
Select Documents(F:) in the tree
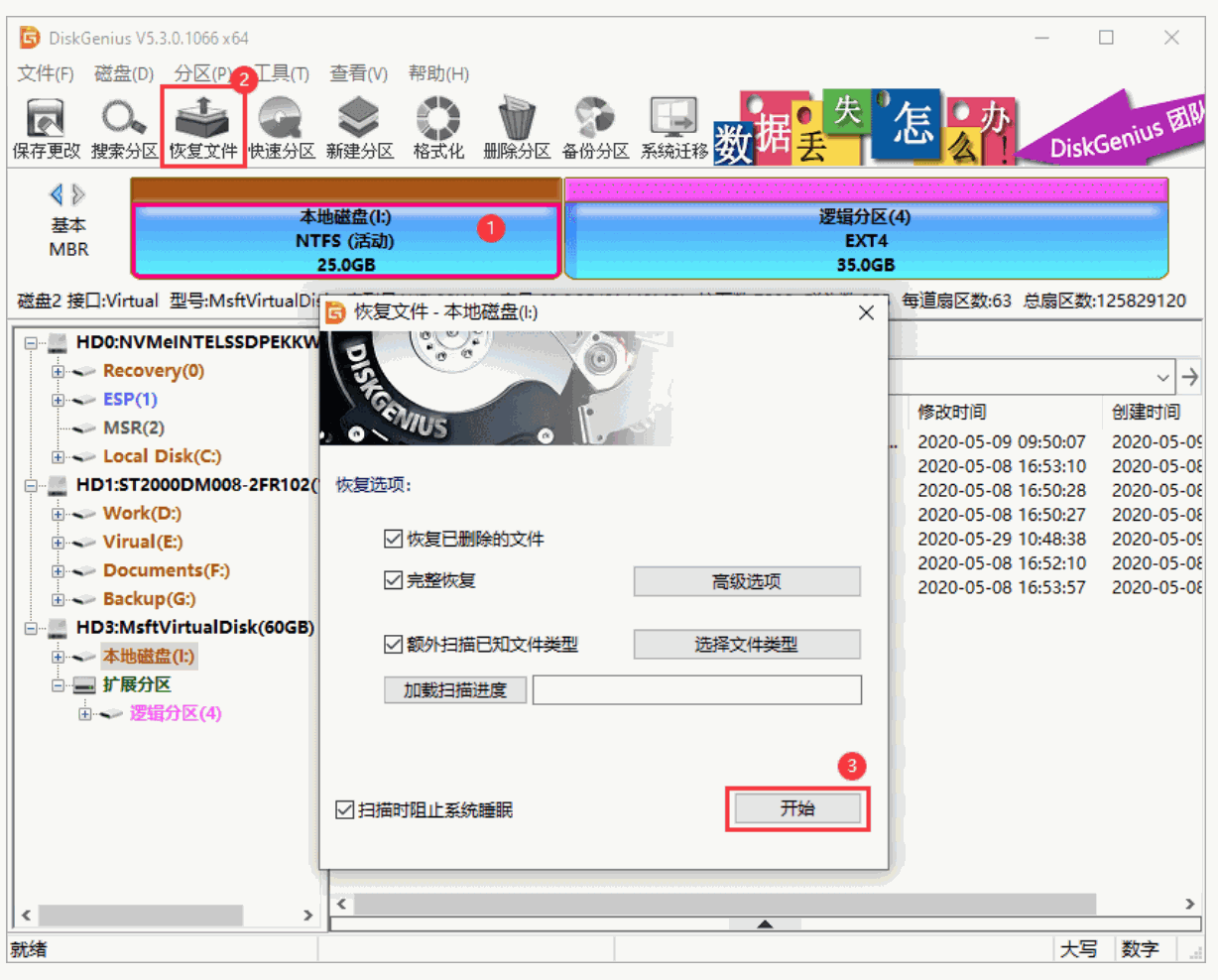[x=167, y=570]
